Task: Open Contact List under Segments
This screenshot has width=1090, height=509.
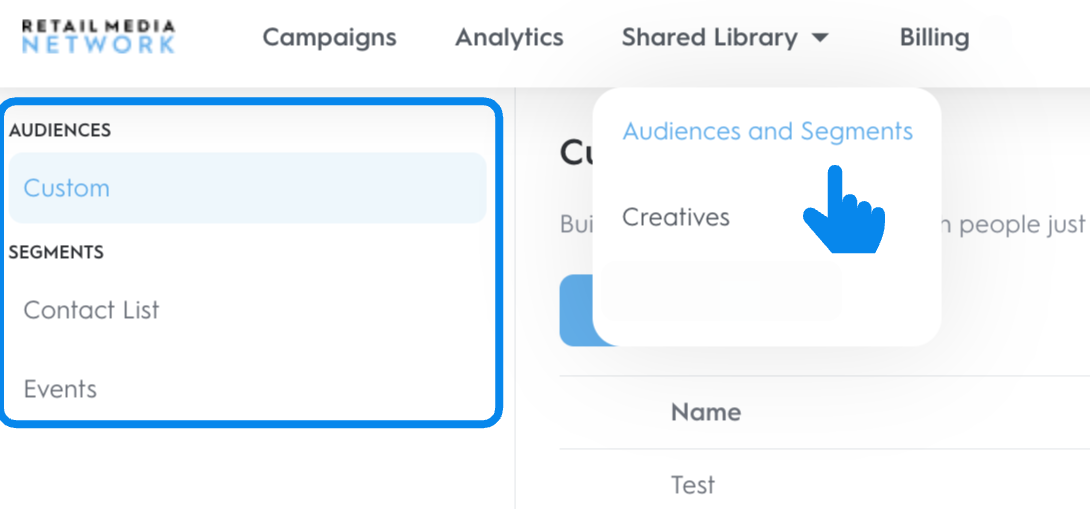Action: tap(91, 310)
